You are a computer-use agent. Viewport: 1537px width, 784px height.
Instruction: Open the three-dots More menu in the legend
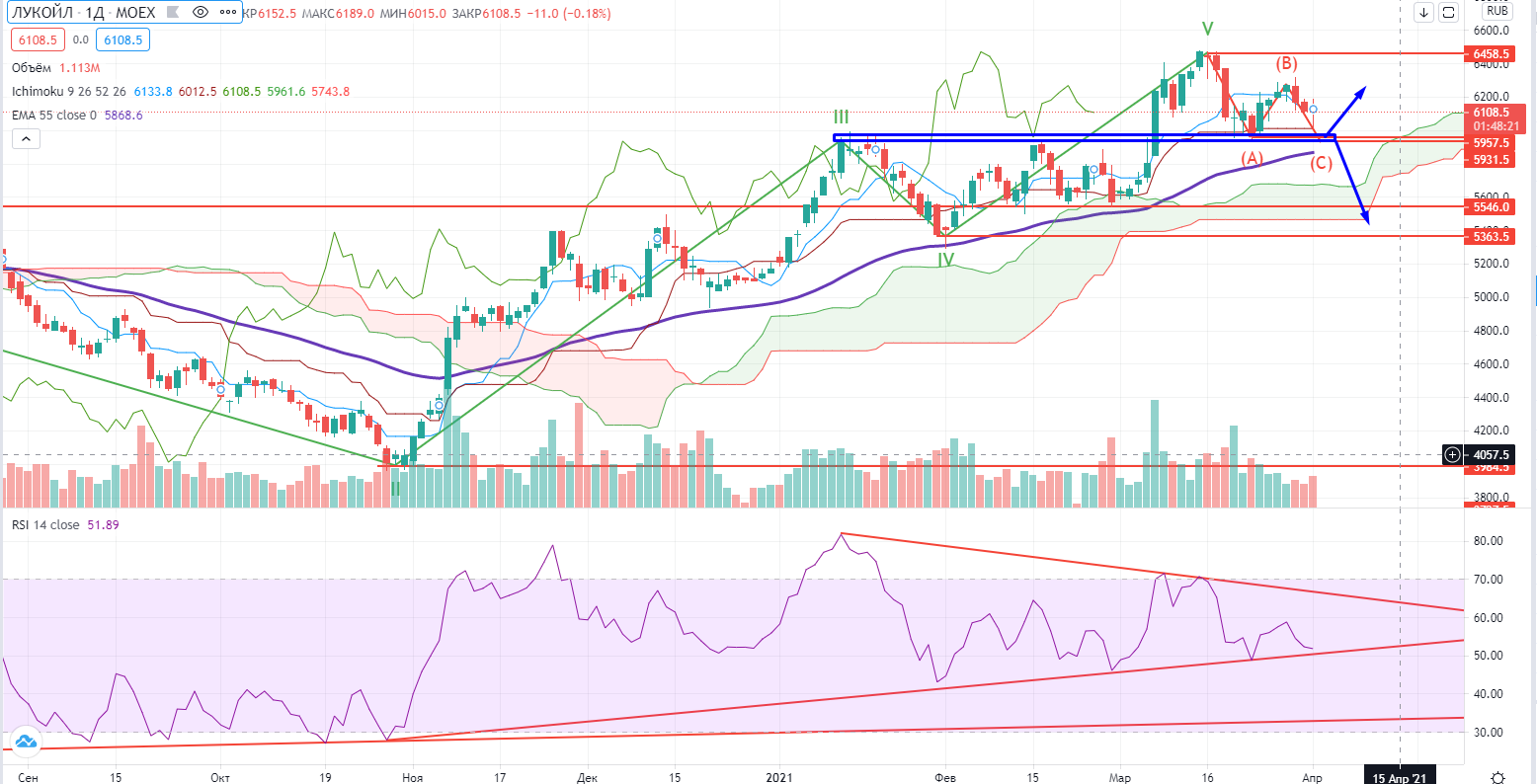(227, 13)
